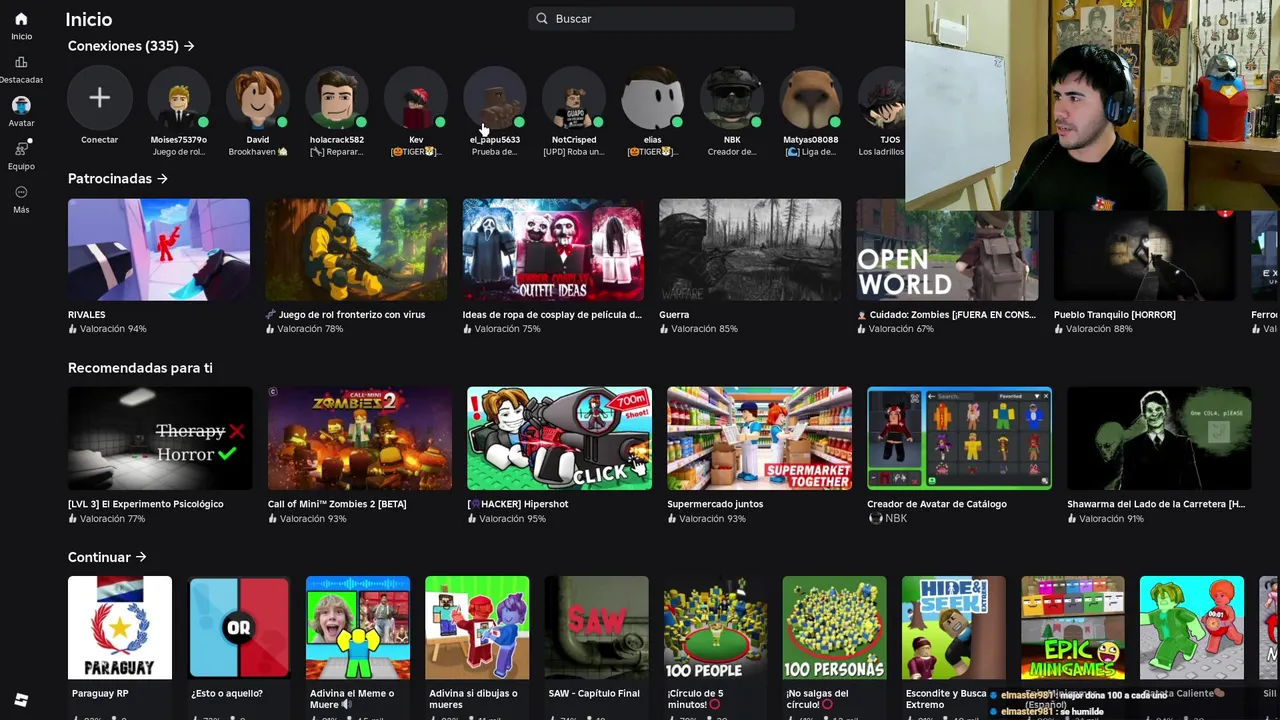Open Adivina si dibujas o mueres tile

tap(477, 628)
